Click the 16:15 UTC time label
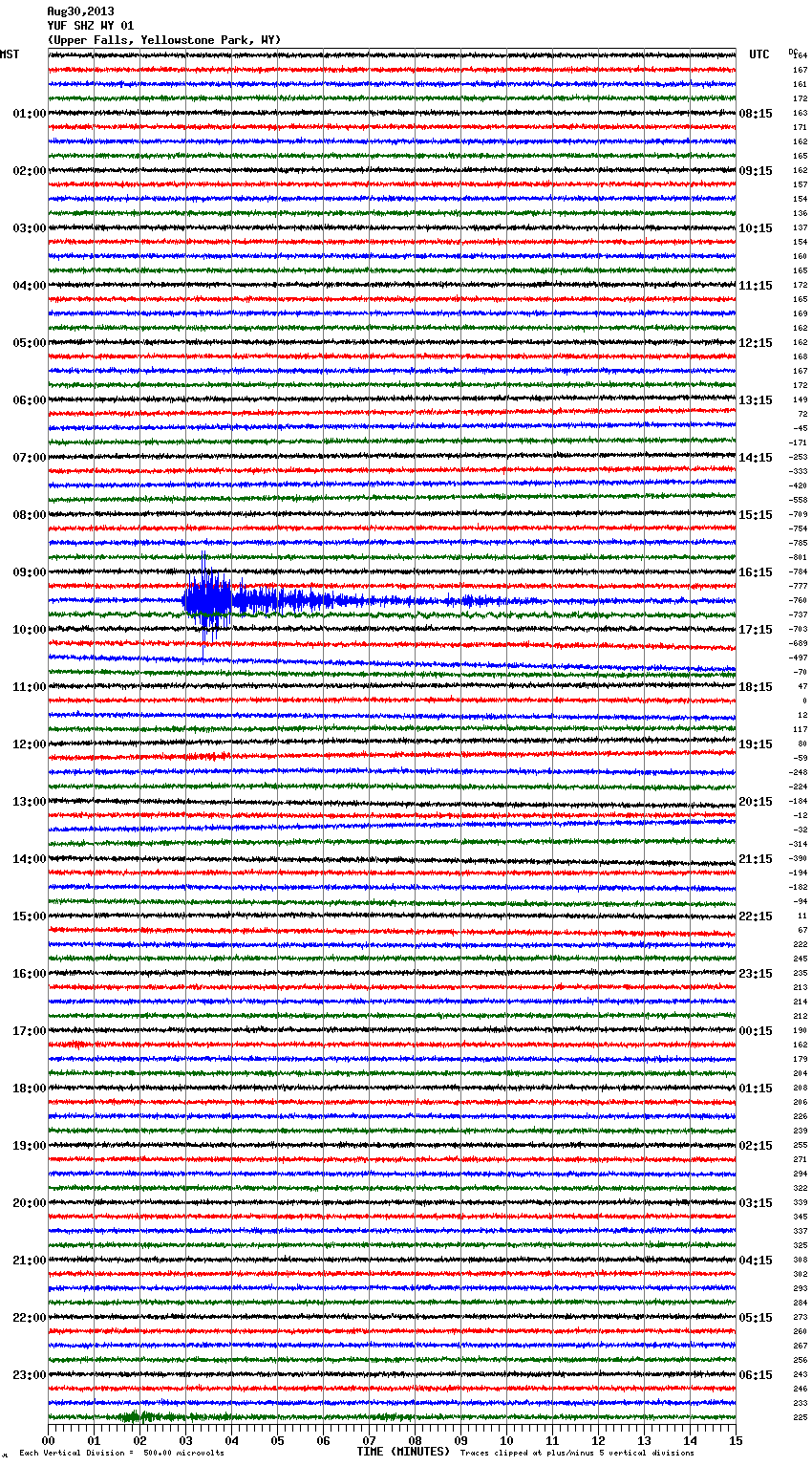The height and width of the screenshot is (1466, 812). [x=756, y=572]
